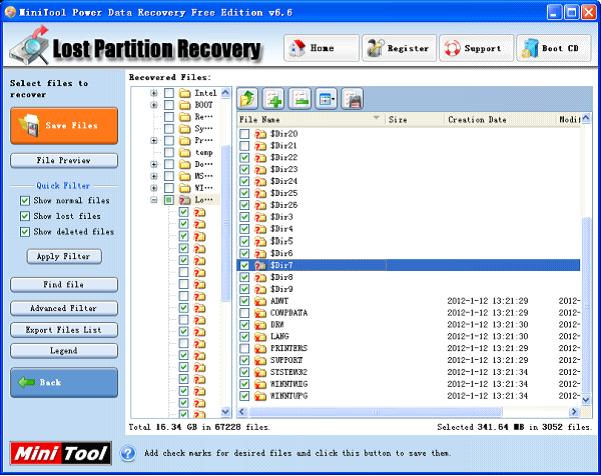The image size is (601, 476).
Task: Open the Home tab button
Action: [x=321, y=48]
